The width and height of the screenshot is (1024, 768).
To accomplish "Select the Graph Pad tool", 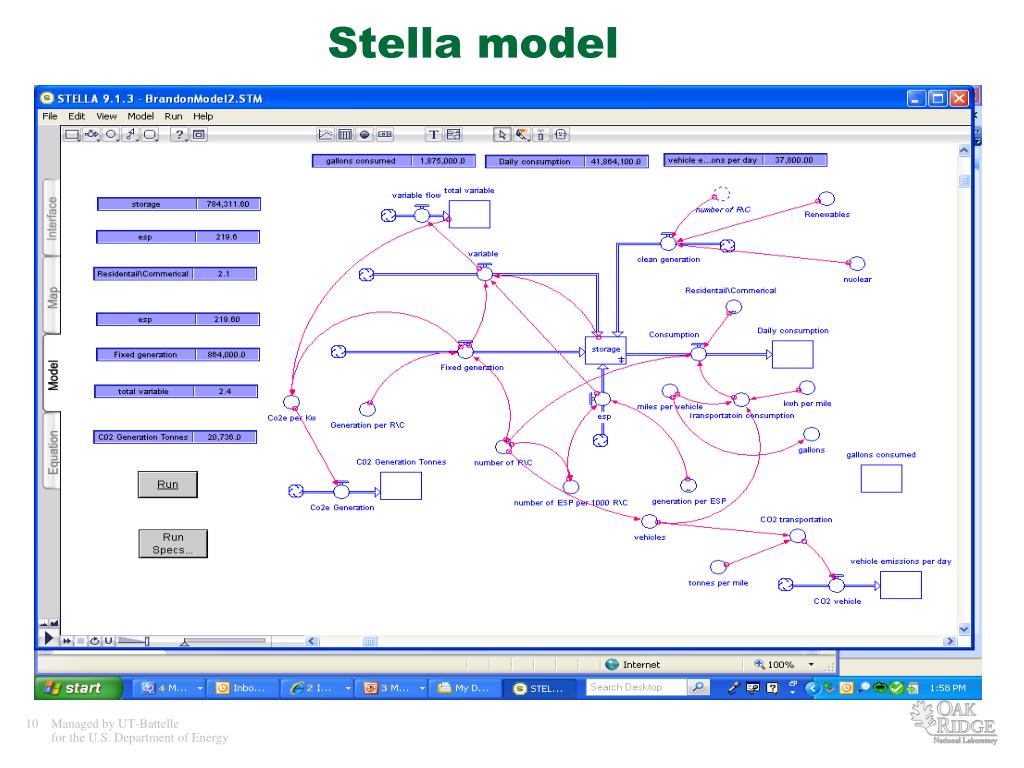I will pyautogui.click(x=325, y=135).
